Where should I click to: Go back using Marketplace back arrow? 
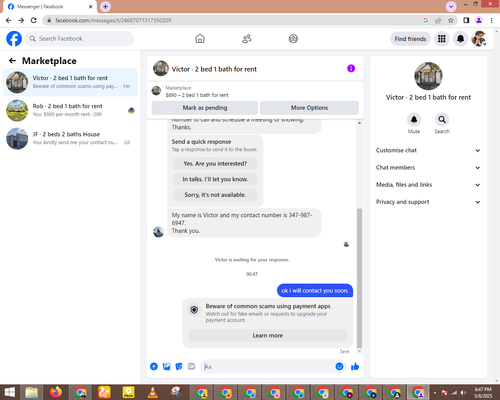[x=12, y=61]
